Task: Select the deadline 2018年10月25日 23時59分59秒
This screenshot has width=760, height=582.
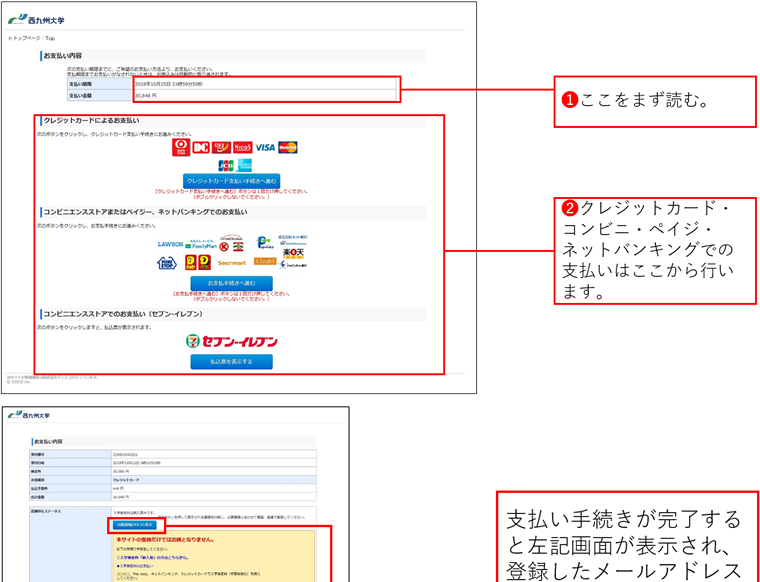Action: coord(169,84)
